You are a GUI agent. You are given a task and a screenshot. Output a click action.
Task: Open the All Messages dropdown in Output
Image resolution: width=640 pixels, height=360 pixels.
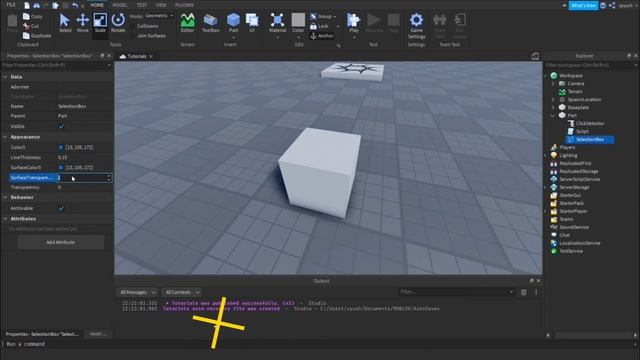click(137, 292)
